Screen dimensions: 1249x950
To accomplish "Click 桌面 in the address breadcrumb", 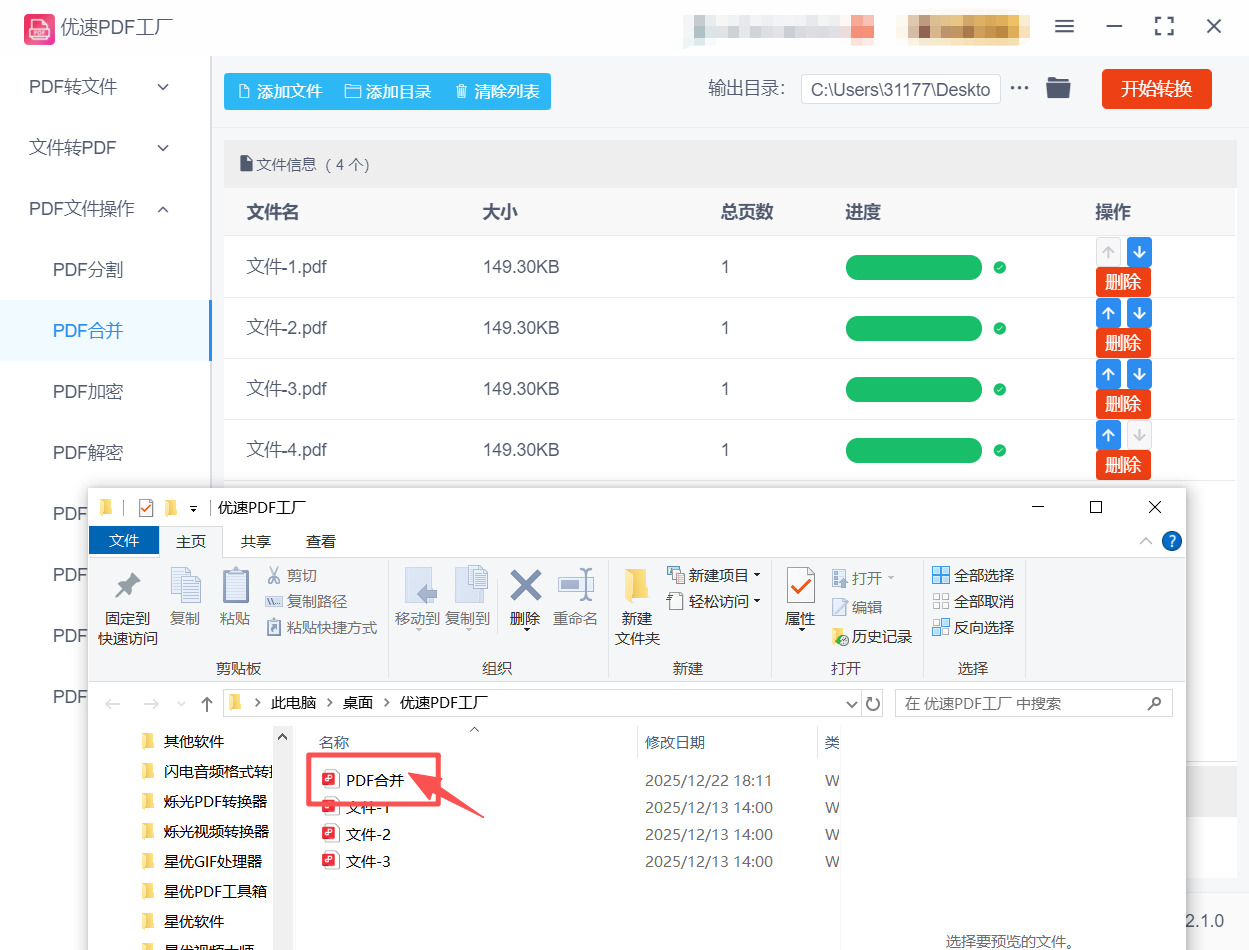I will tap(358, 703).
